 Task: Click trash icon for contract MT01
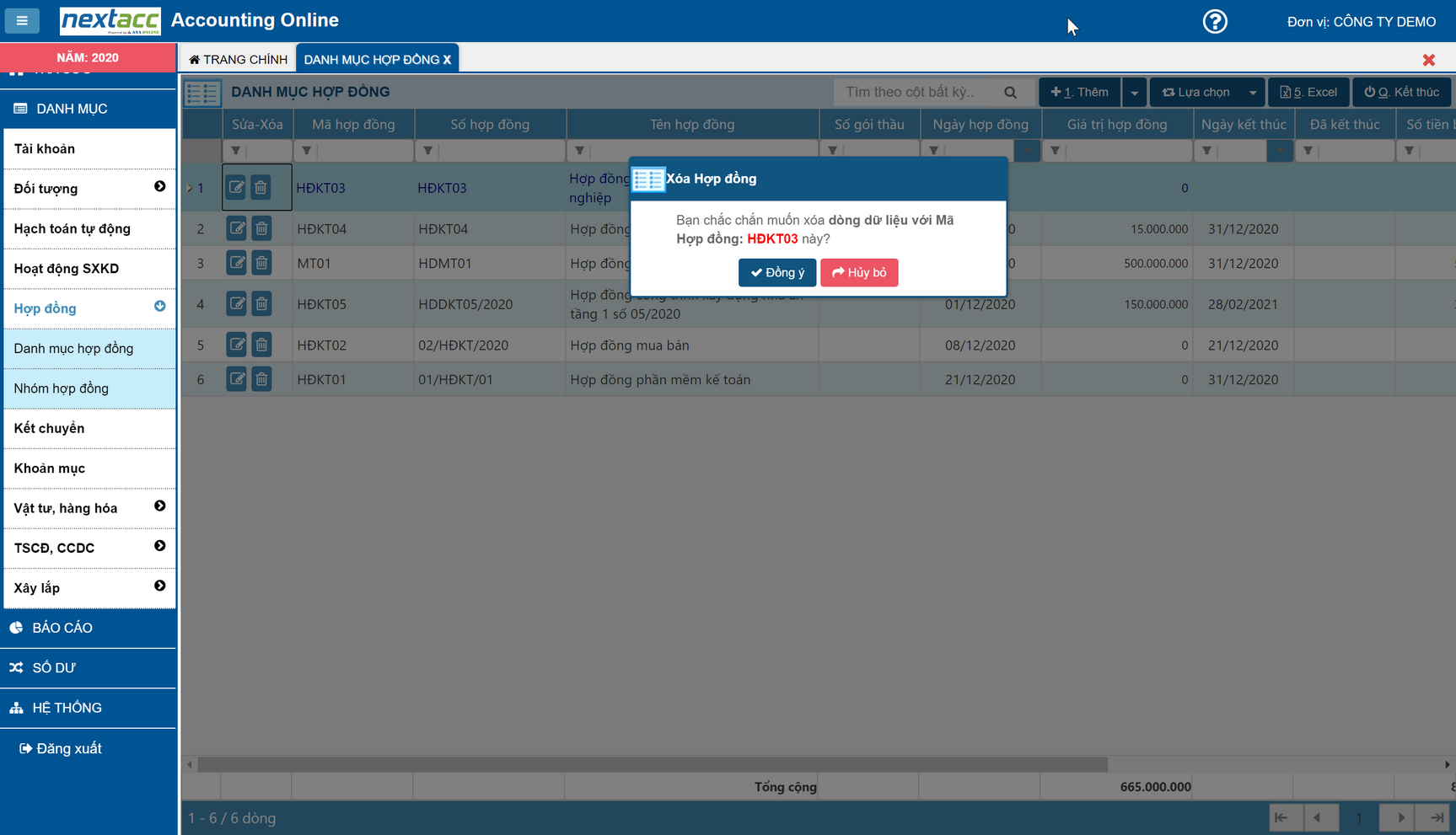pyautogui.click(x=261, y=263)
